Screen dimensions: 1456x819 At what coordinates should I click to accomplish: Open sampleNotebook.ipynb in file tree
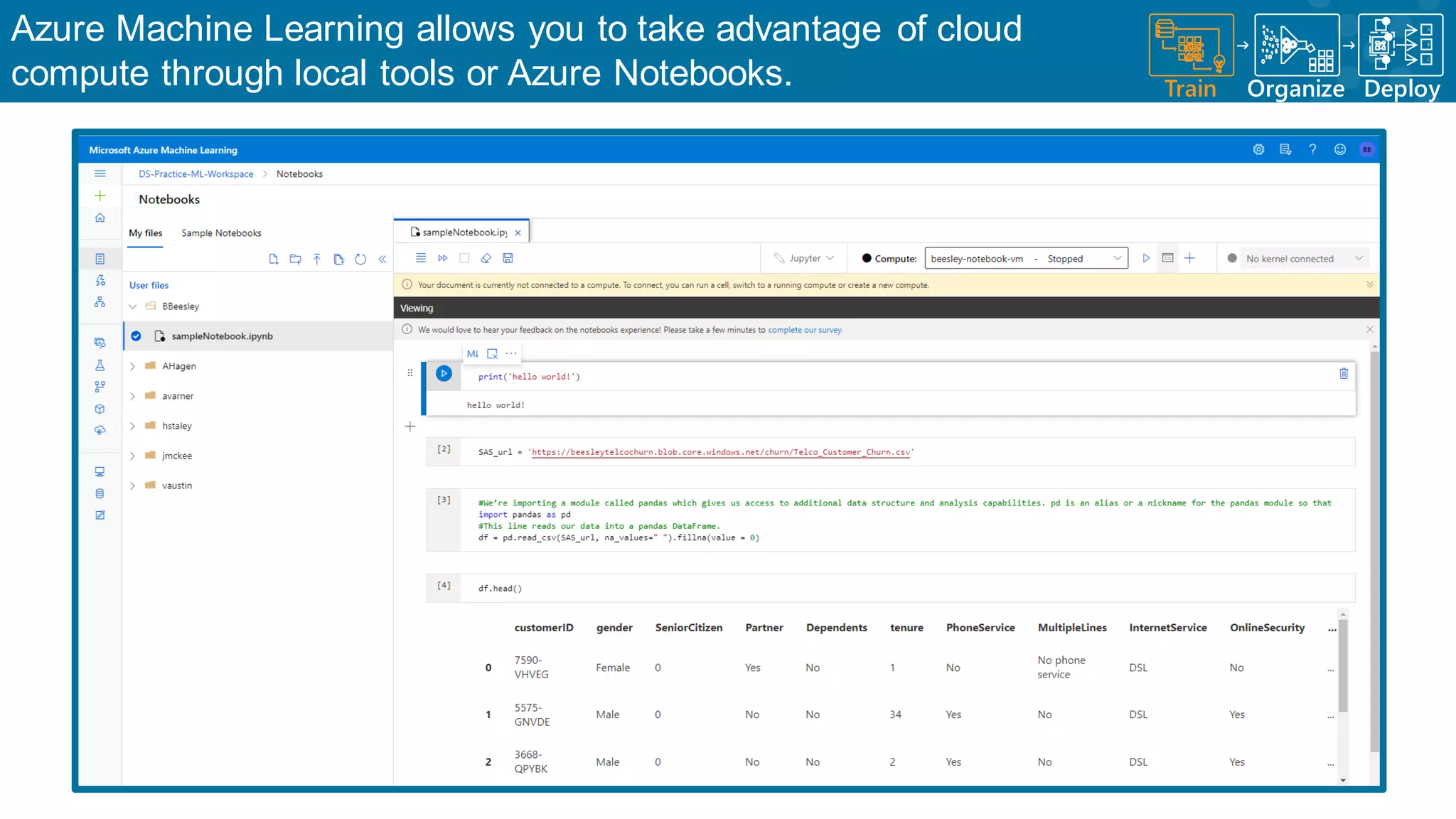(x=222, y=336)
